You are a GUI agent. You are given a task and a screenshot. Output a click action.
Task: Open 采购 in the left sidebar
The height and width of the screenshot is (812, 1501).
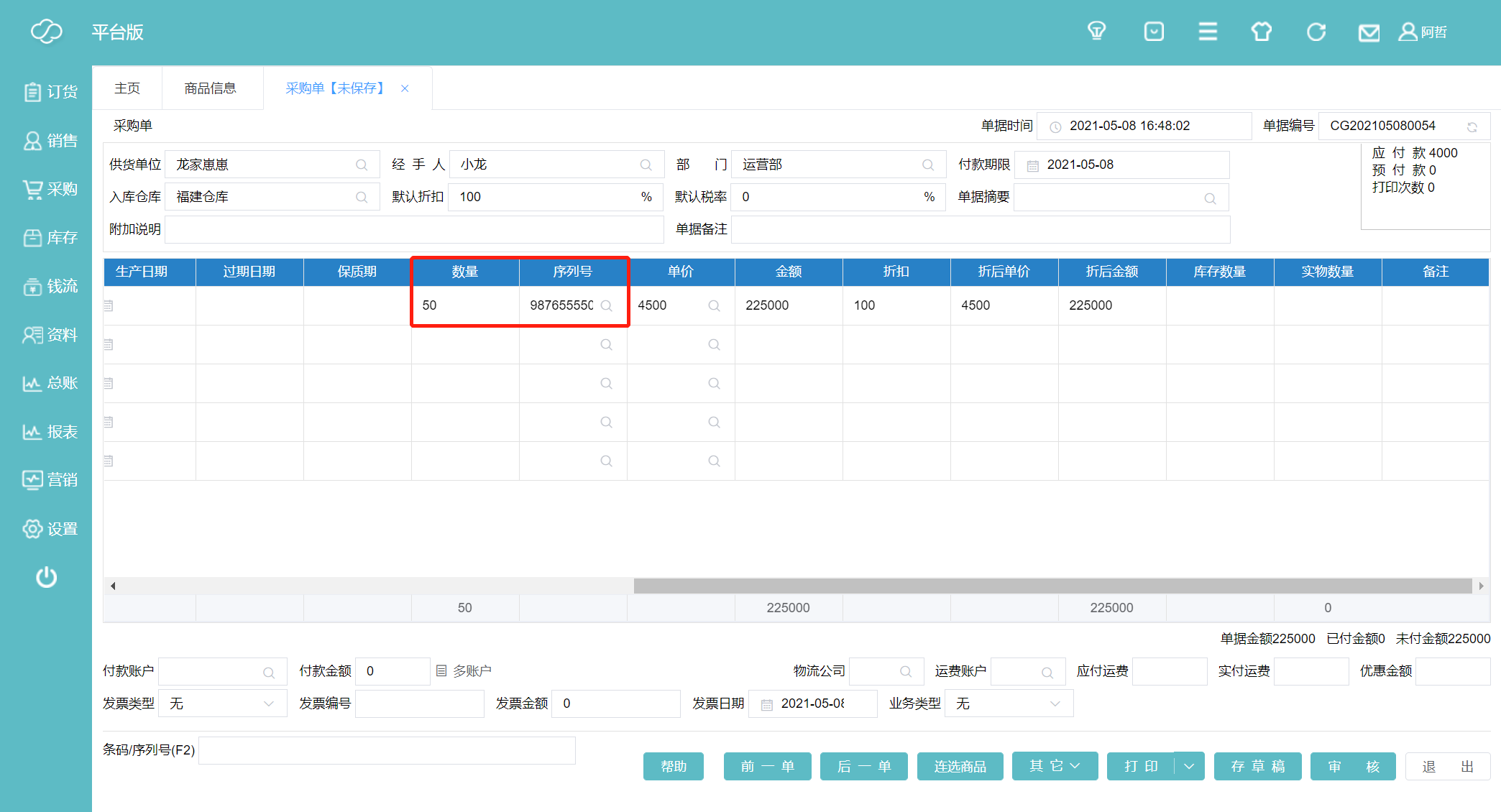point(49,189)
